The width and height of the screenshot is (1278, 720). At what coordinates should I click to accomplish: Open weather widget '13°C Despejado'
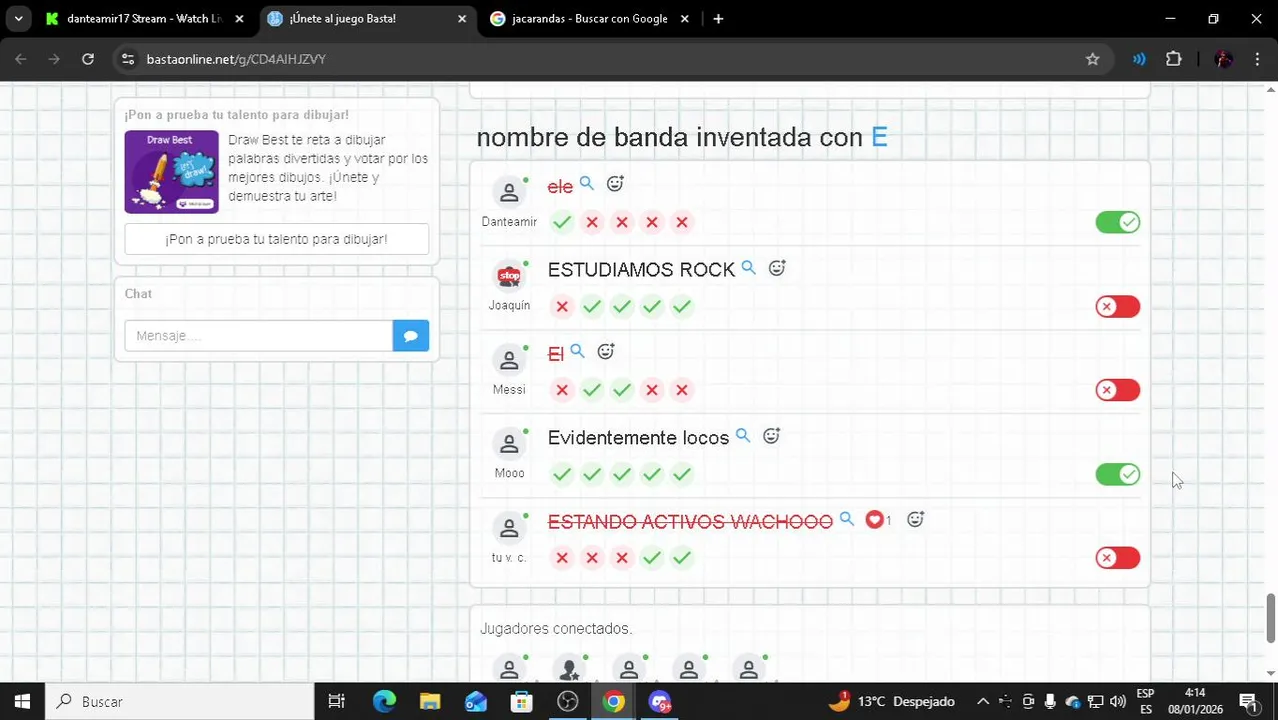pyautogui.click(x=892, y=702)
